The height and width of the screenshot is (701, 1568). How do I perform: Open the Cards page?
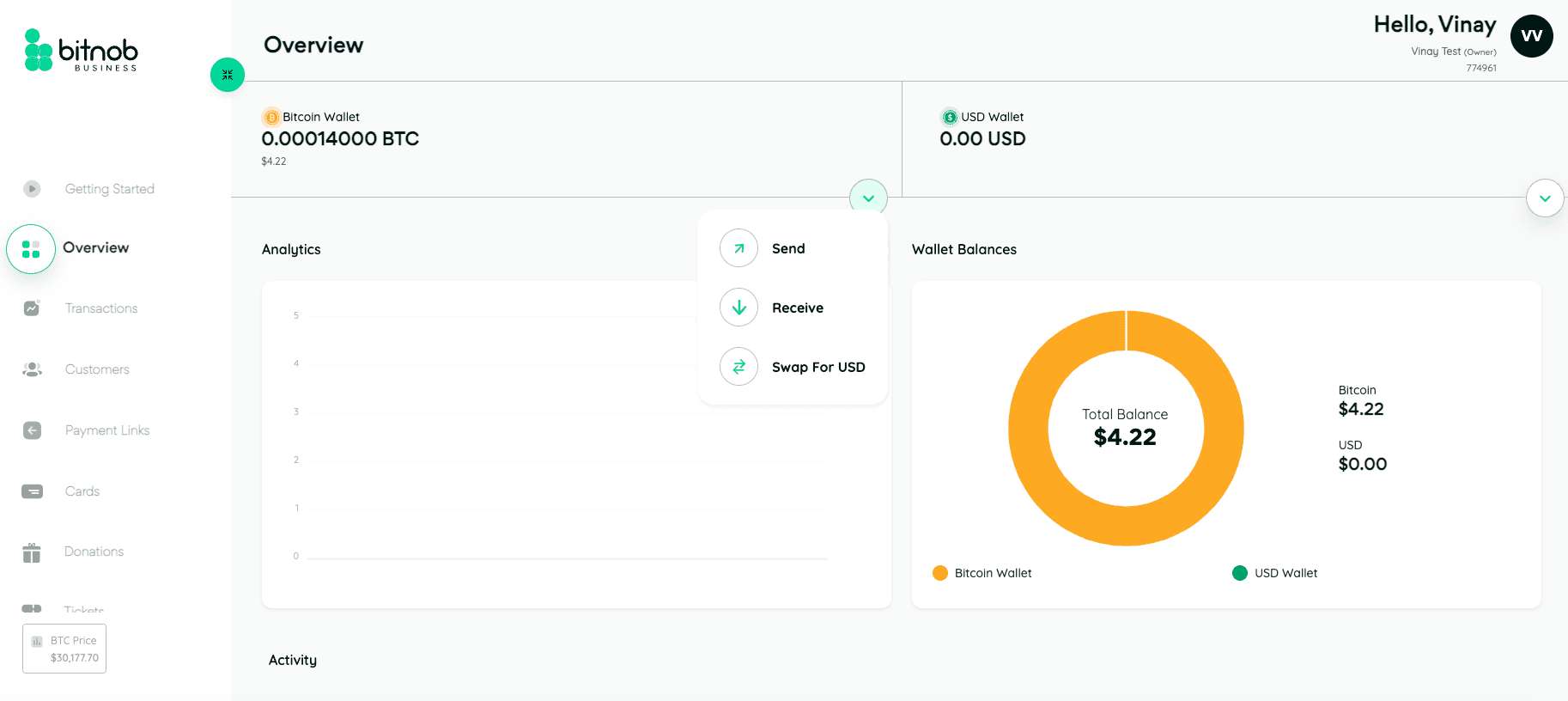82,491
